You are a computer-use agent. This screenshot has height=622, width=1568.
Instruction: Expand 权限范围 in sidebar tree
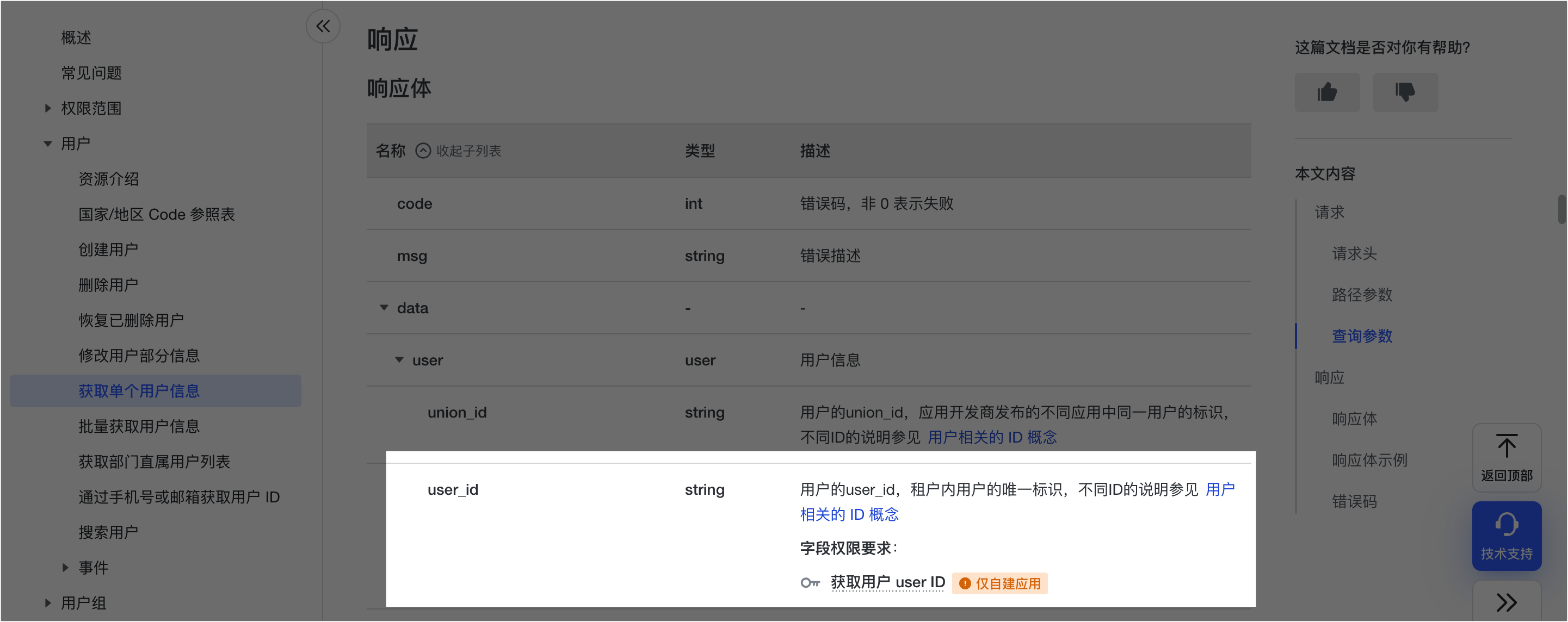coord(48,108)
